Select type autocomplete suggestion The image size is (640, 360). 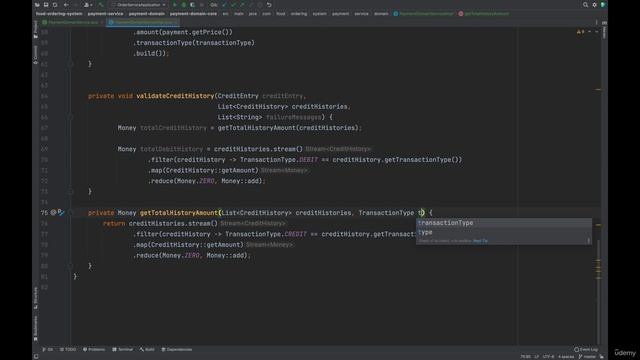(504, 232)
